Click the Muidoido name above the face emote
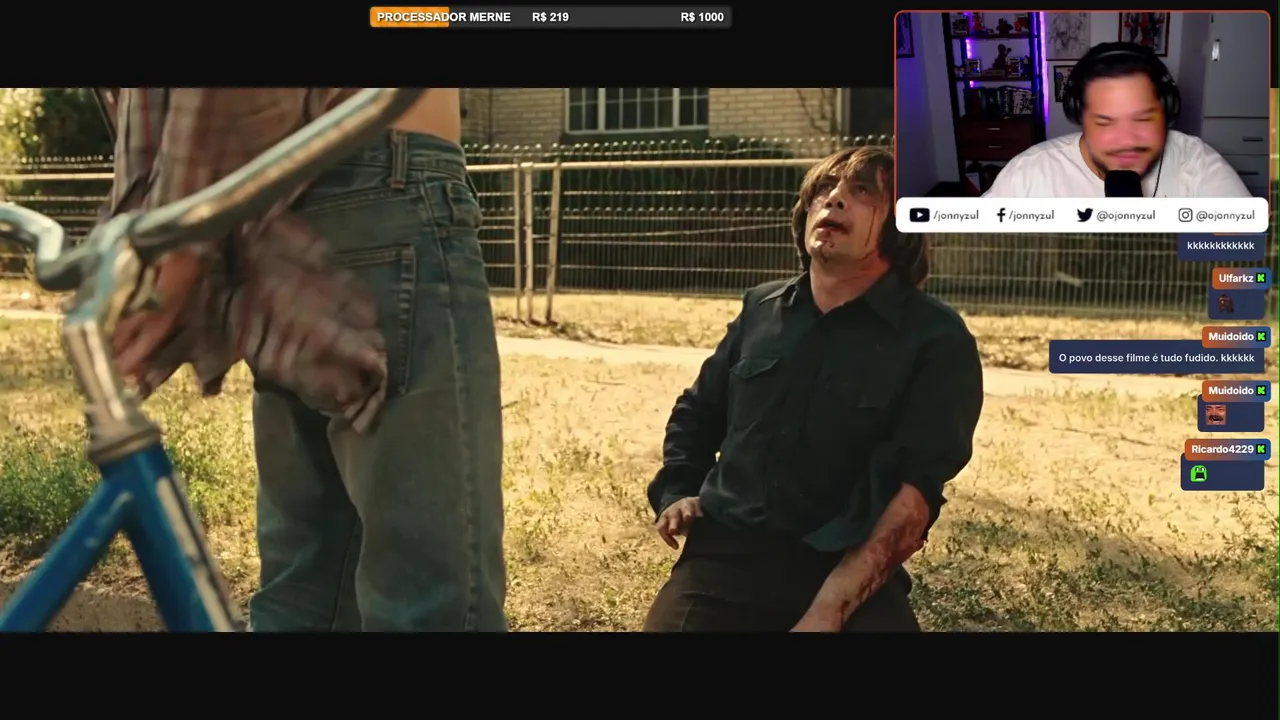Image resolution: width=1280 pixels, height=720 pixels. [x=1230, y=390]
